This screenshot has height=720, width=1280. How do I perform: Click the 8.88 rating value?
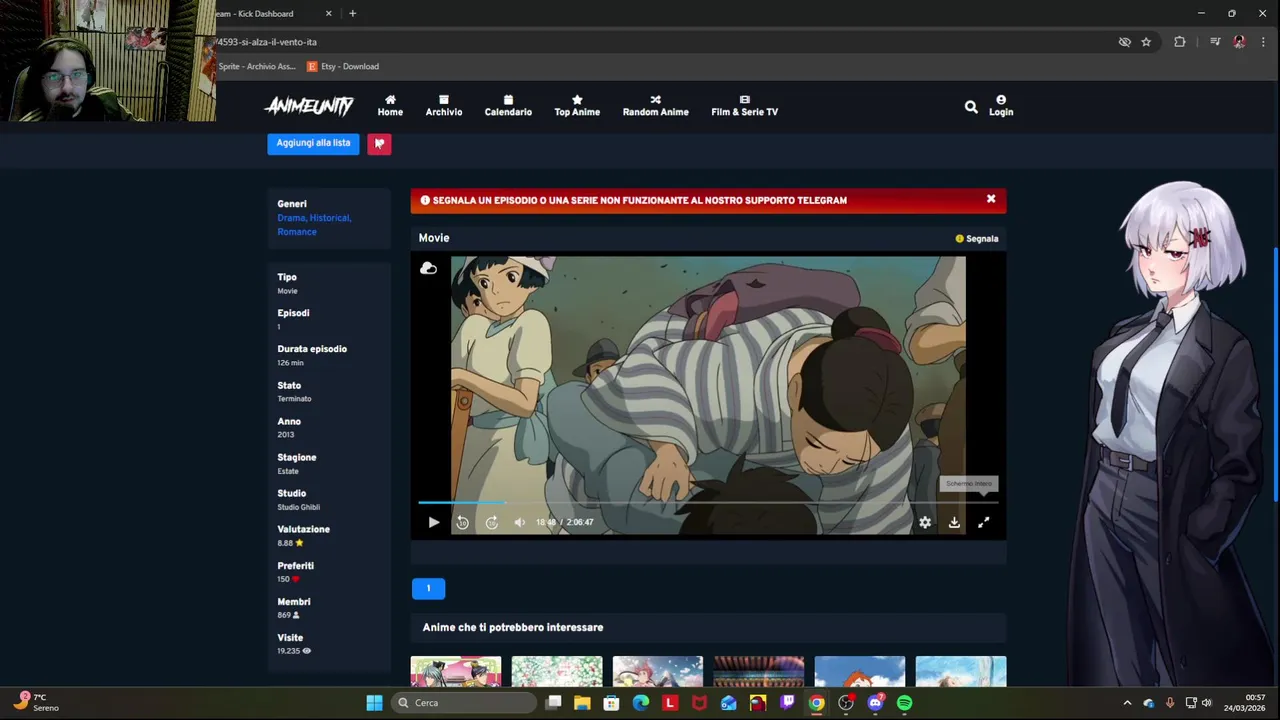point(285,543)
